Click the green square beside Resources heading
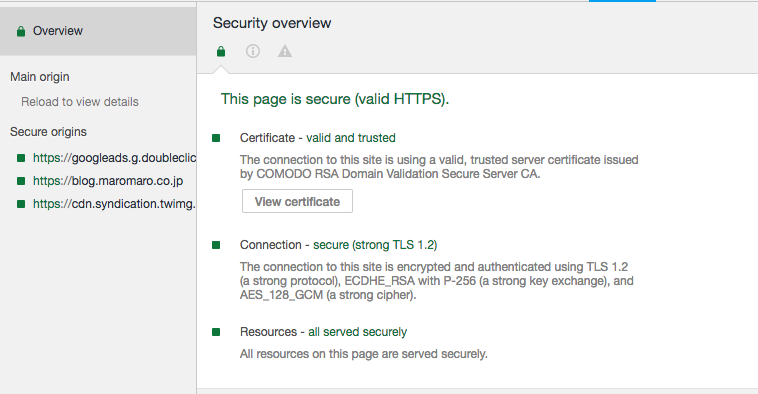Screen dimensions: 758x394 coord(216,332)
